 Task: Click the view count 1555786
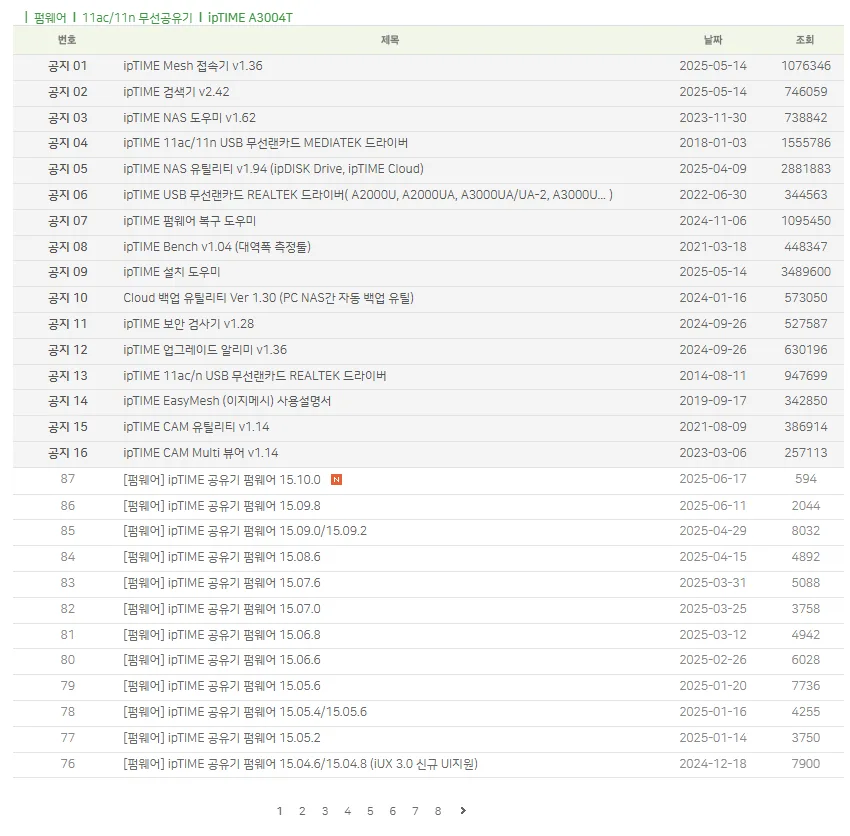pyautogui.click(x=806, y=143)
